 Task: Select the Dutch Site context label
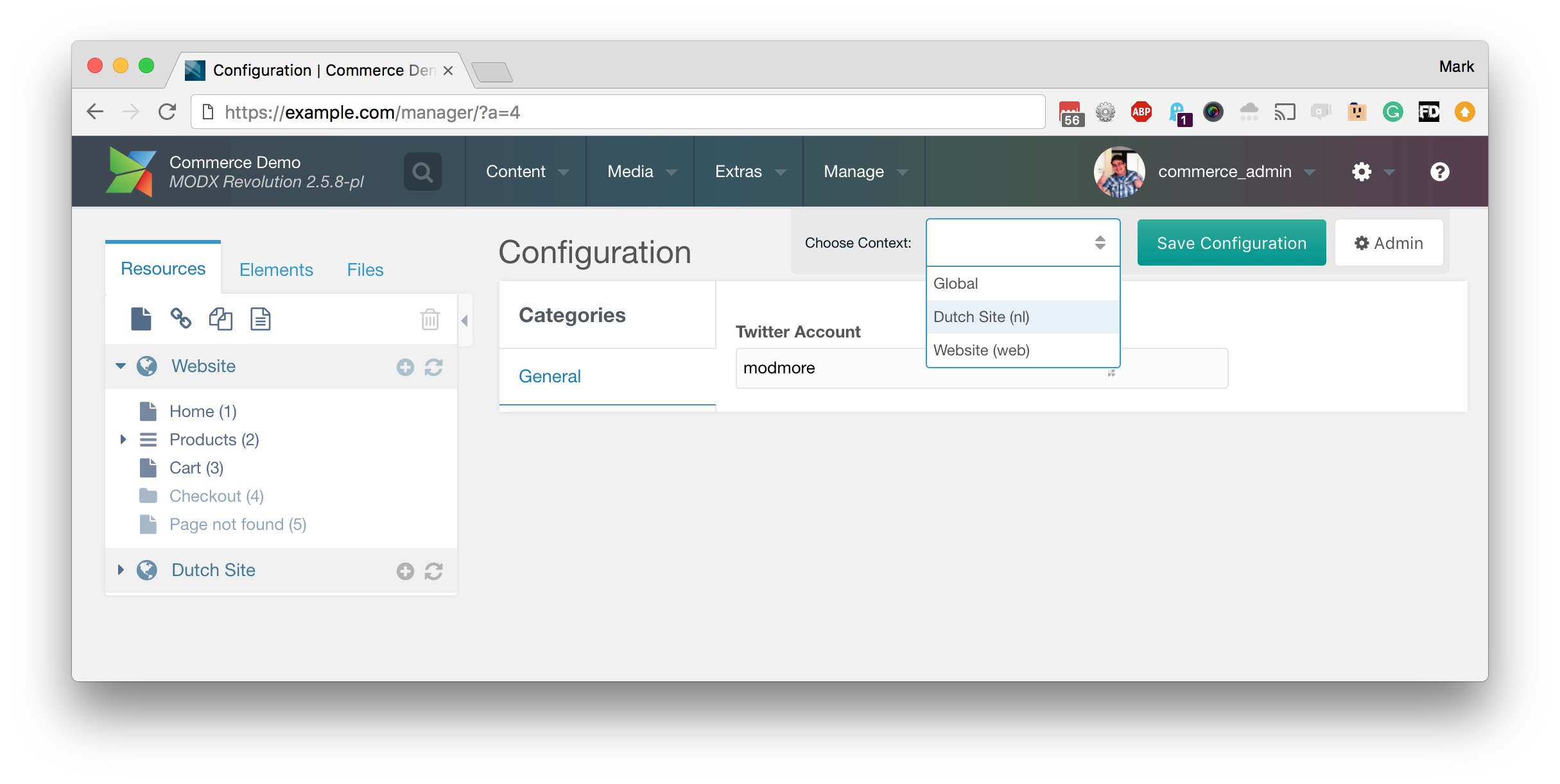coord(213,570)
